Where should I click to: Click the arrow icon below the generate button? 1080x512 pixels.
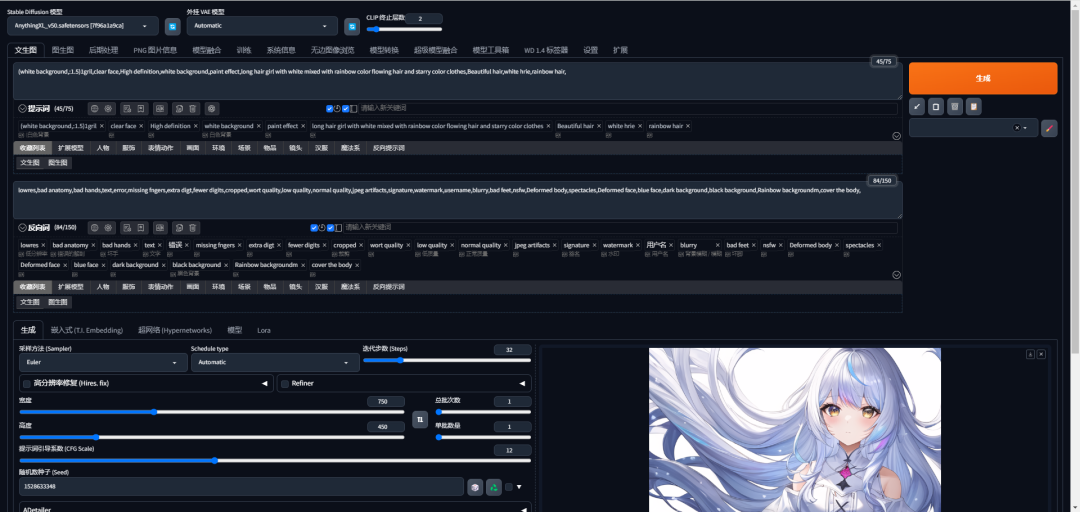[x=917, y=107]
